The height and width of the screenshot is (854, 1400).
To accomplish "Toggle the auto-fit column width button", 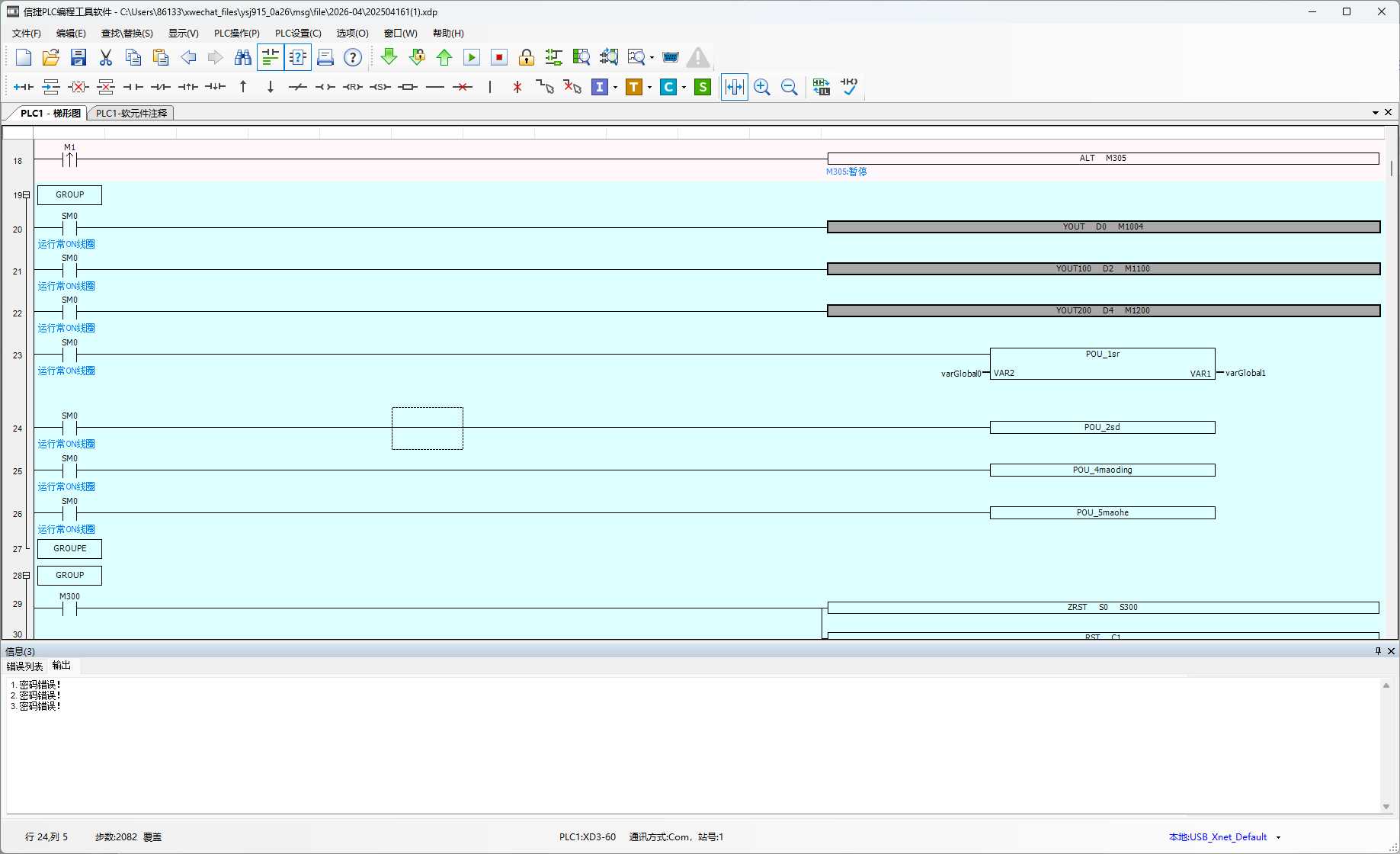I will click(x=735, y=87).
